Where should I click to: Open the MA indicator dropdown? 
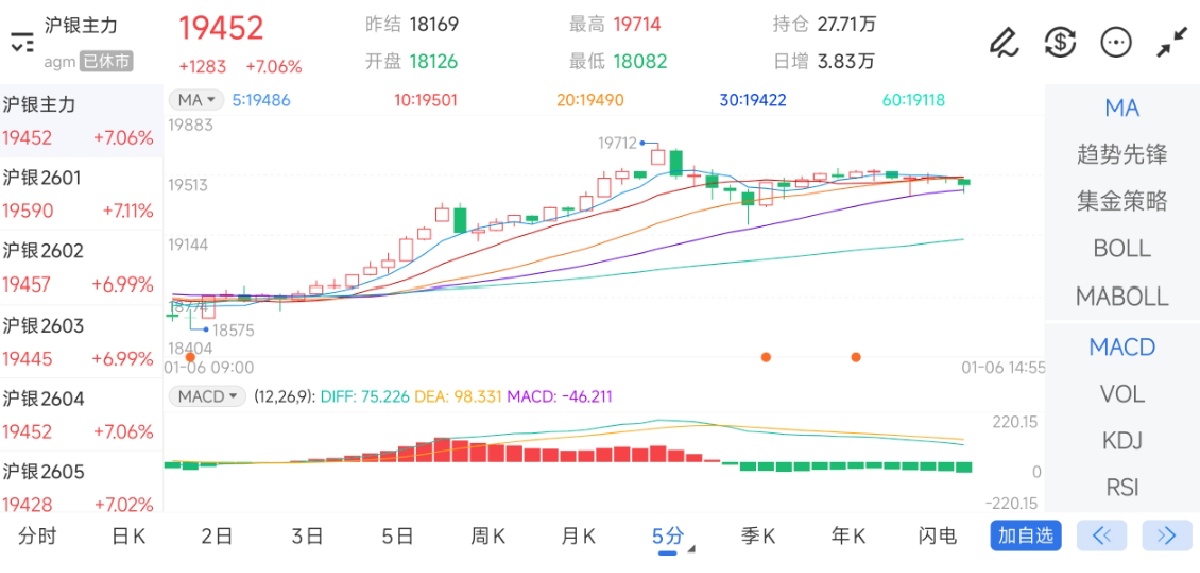click(x=196, y=100)
